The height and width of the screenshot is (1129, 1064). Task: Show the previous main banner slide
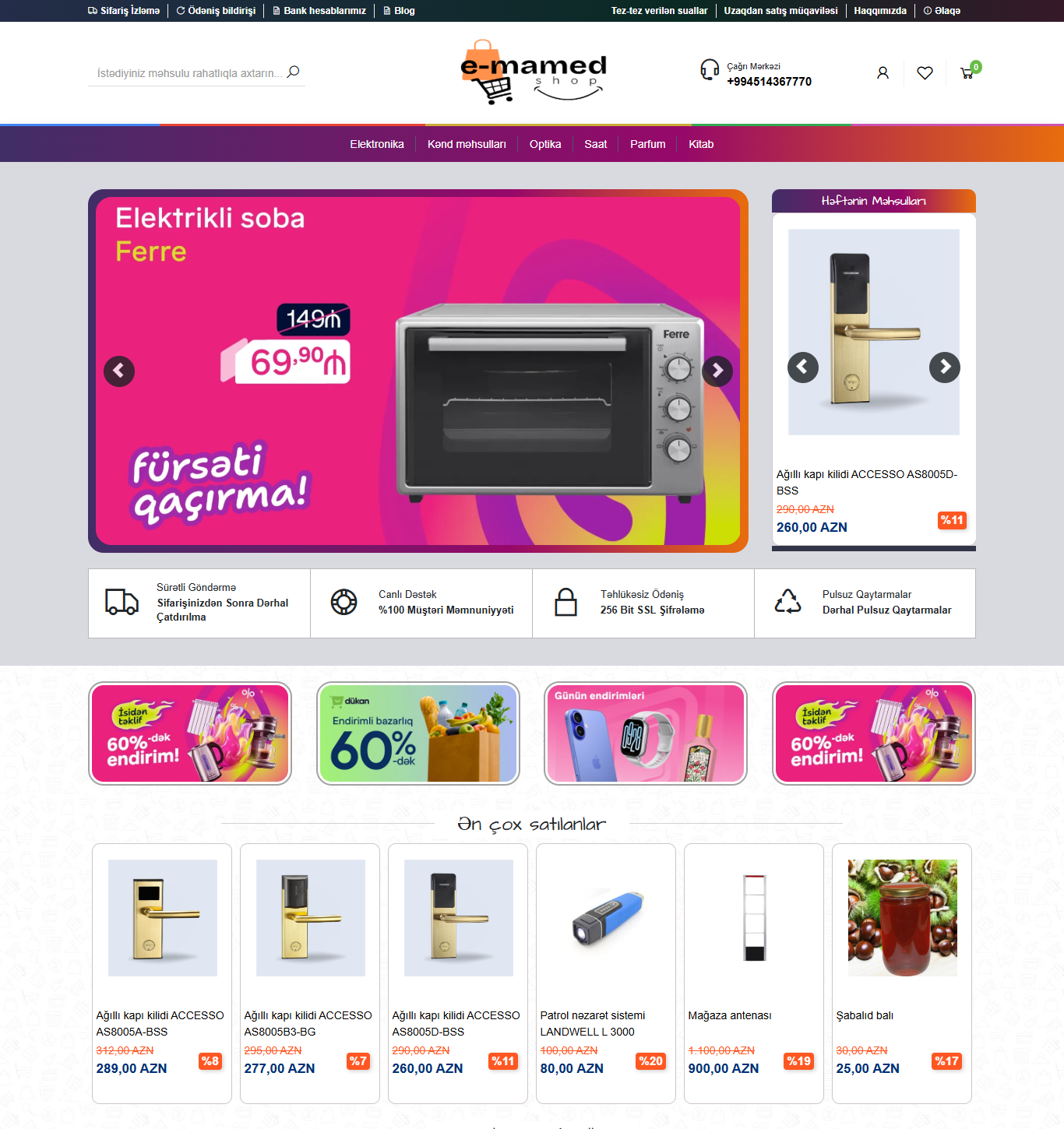(x=119, y=371)
